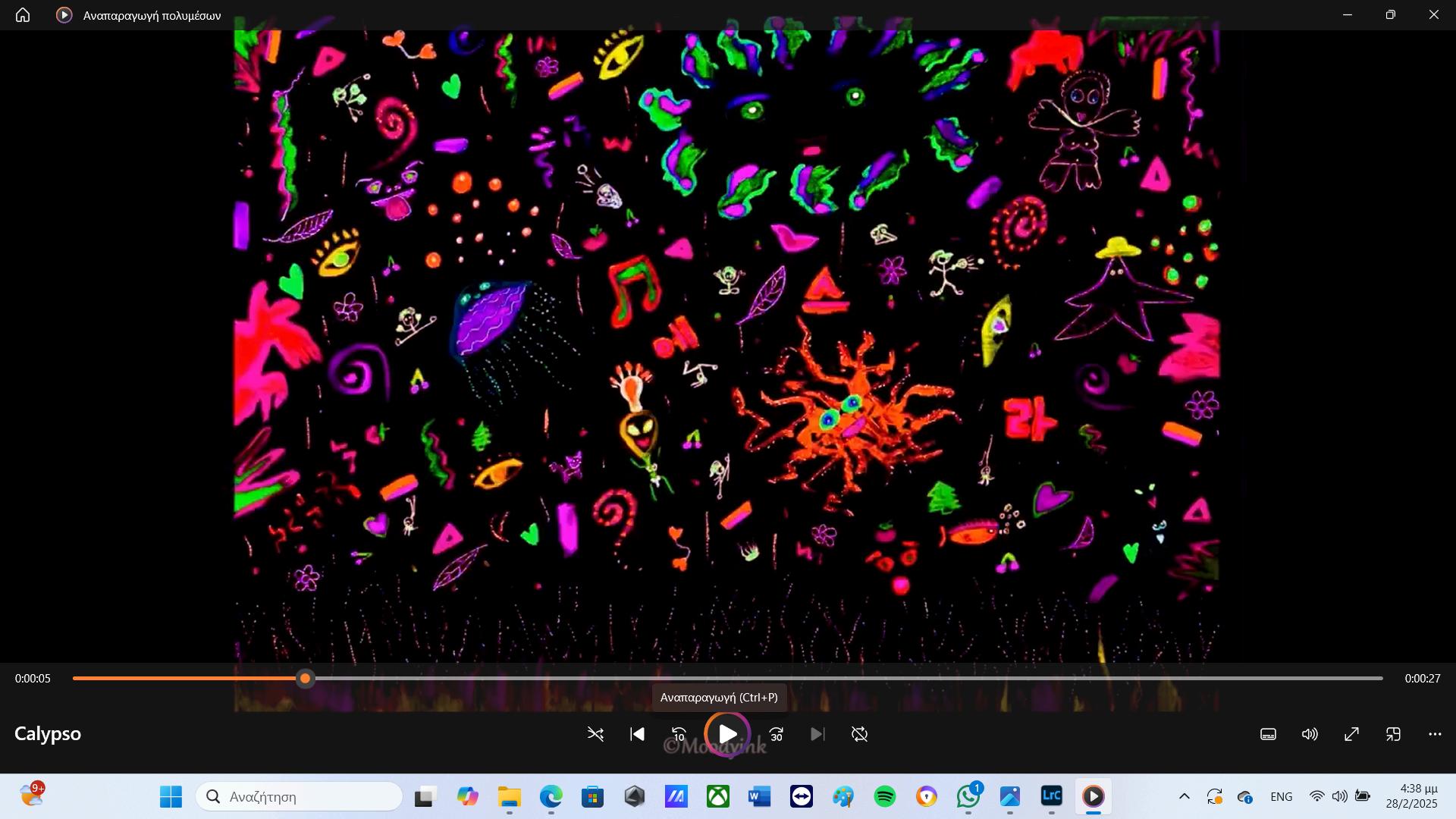Open the subtitles and captions menu
The width and height of the screenshot is (1456, 819).
[x=1268, y=734]
